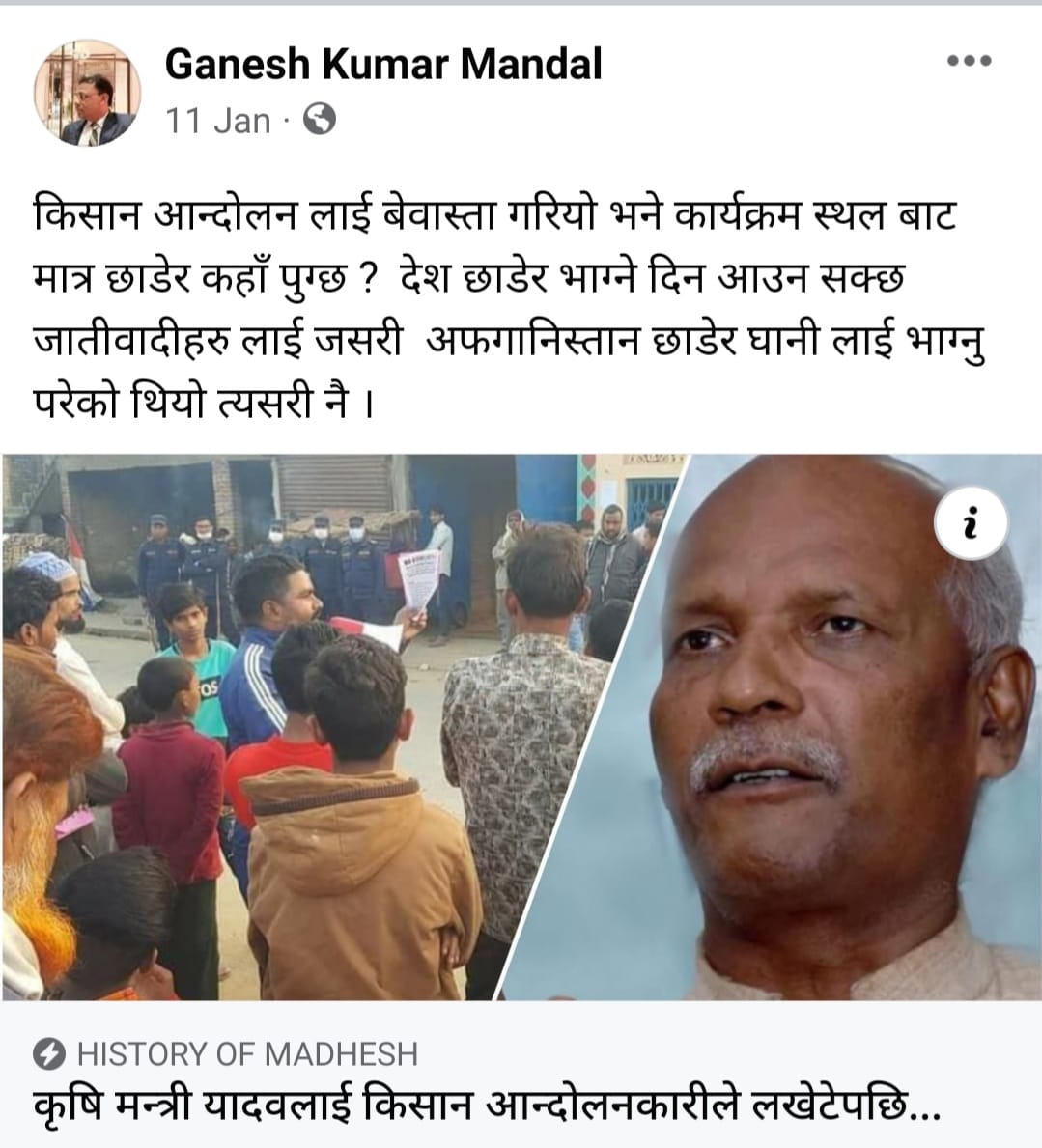Click the "11 Jan" post timestamp
Image resolution: width=1042 pixels, height=1148 pixels.
pyautogui.click(x=217, y=121)
